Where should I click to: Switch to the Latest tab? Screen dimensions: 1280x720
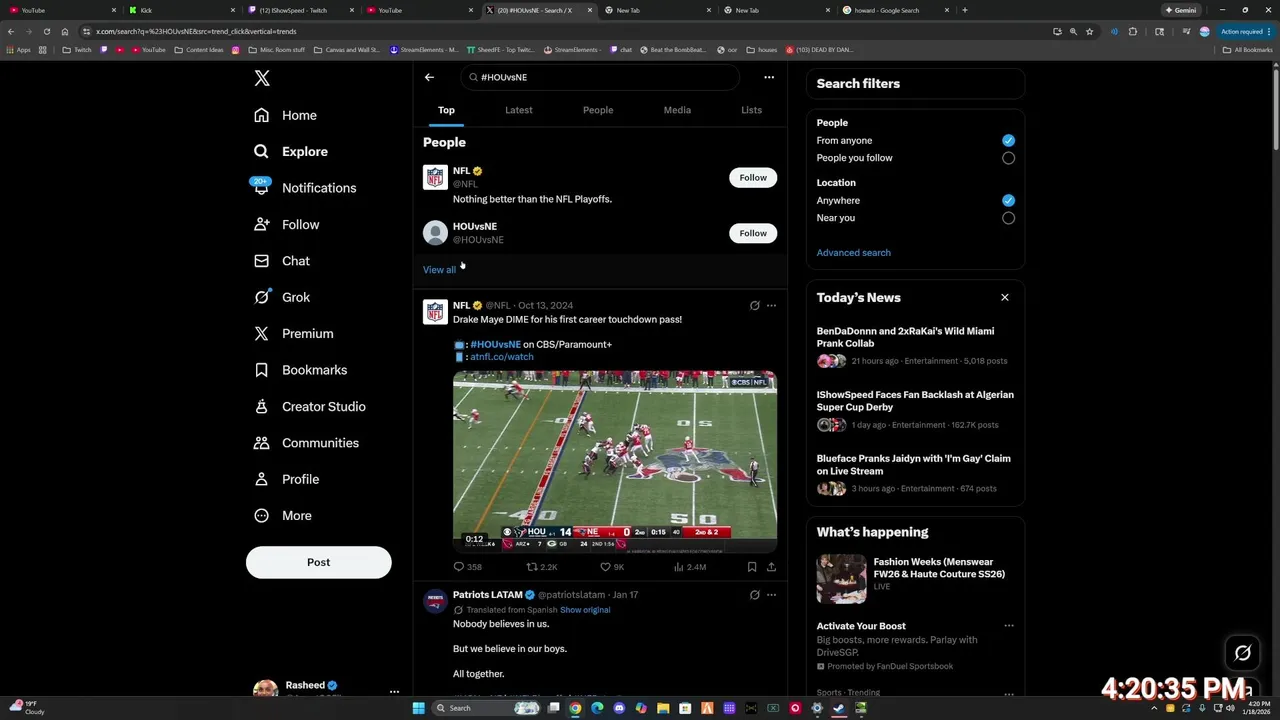click(x=519, y=110)
